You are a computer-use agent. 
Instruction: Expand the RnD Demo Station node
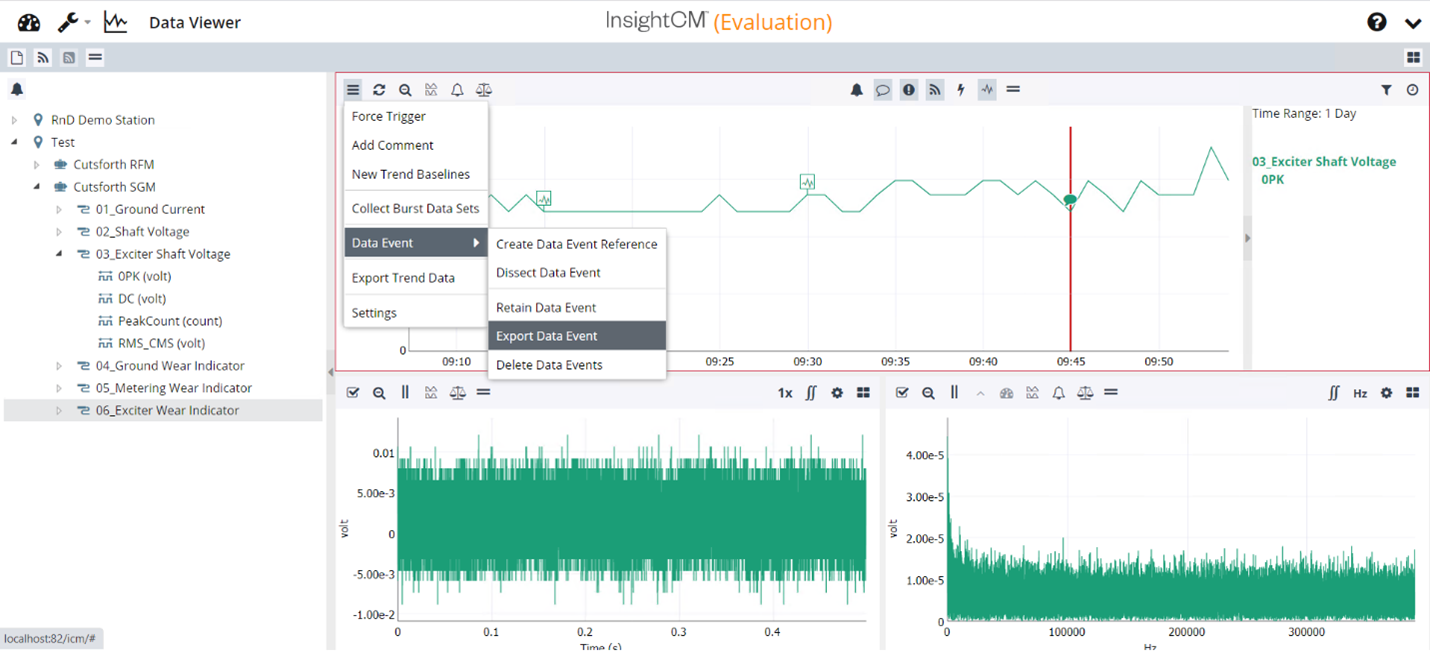[x=15, y=120]
